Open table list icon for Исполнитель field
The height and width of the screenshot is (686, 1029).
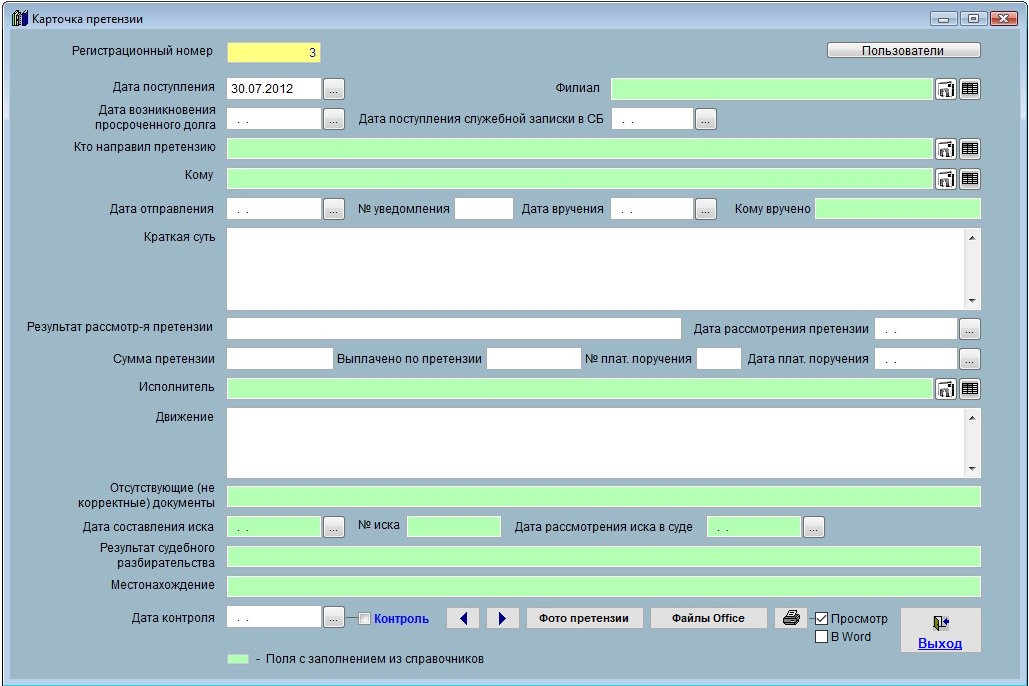point(970,389)
